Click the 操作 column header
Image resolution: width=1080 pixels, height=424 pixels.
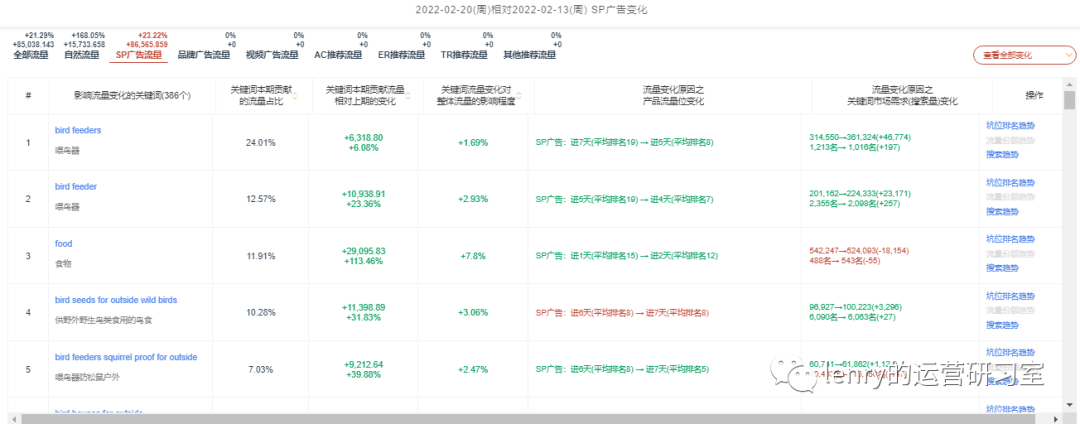[1035, 96]
